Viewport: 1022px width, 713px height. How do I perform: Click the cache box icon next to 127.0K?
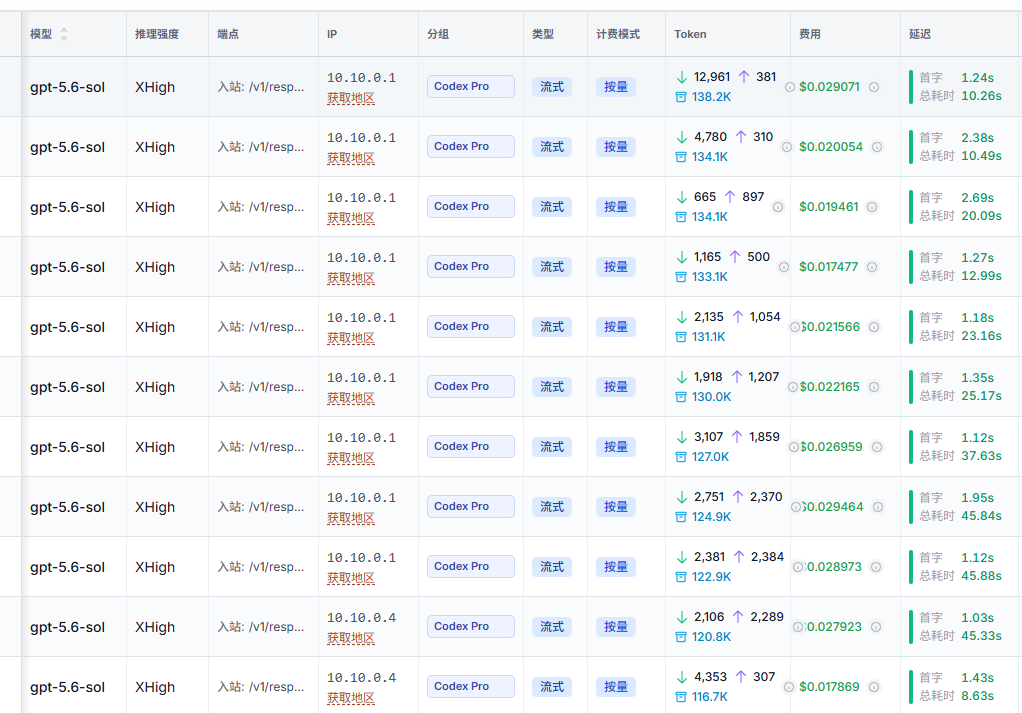(680, 457)
